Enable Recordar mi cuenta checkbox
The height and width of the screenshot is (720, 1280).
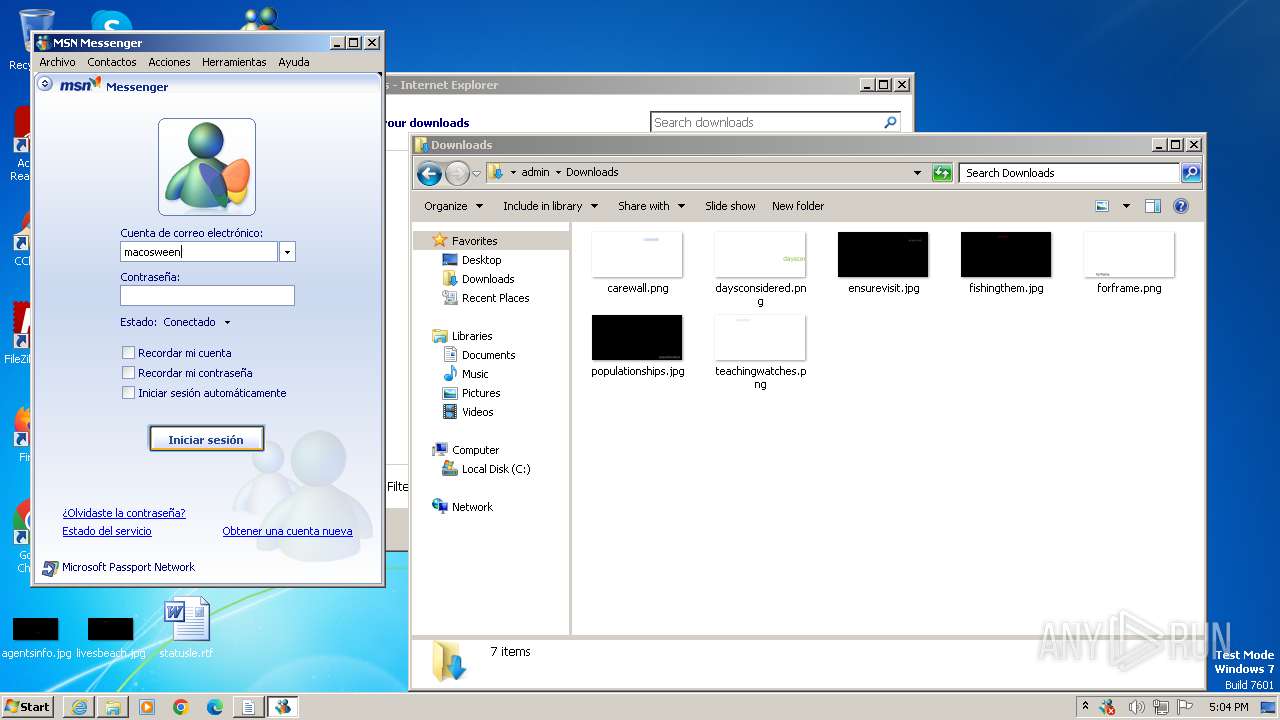tap(128, 353)
